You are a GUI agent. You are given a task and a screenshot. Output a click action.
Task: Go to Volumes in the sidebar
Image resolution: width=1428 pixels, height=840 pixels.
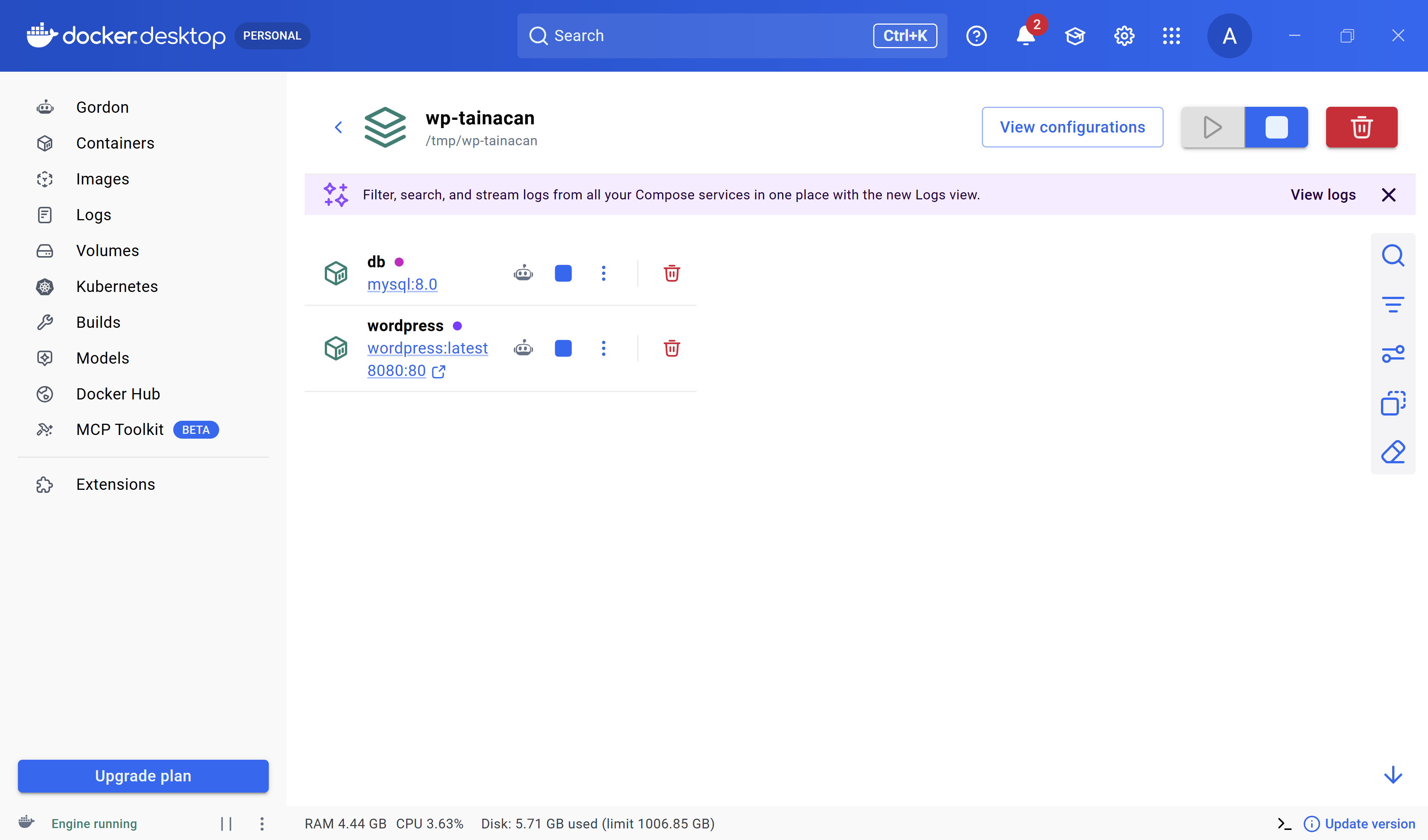point(107,251)
